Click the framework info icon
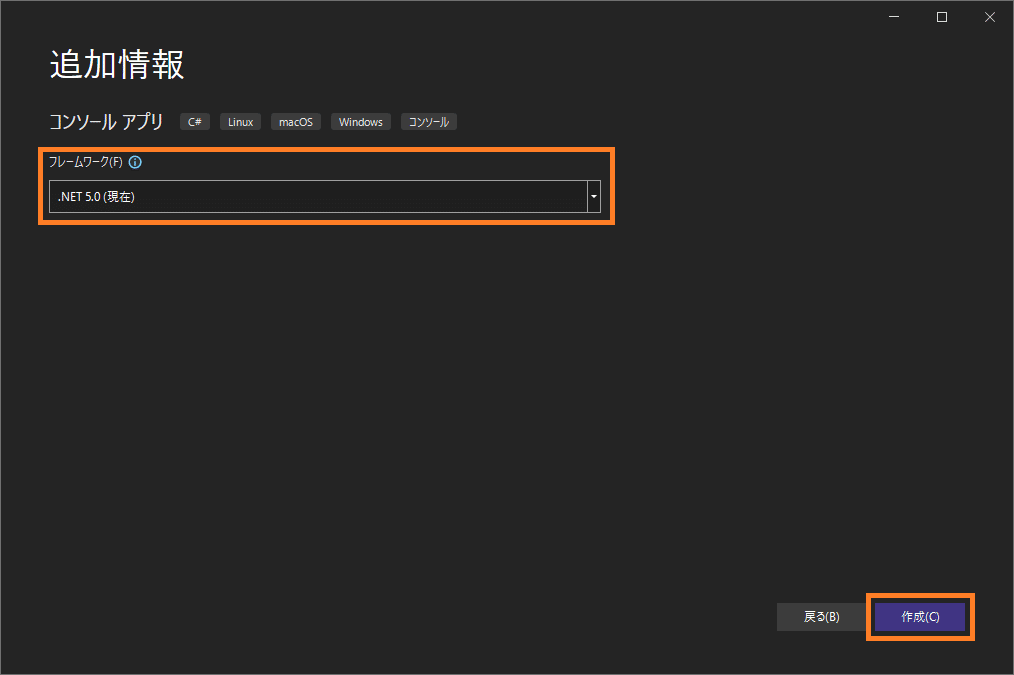This screenshot has width=1014, height=675. tap(135, 162)
